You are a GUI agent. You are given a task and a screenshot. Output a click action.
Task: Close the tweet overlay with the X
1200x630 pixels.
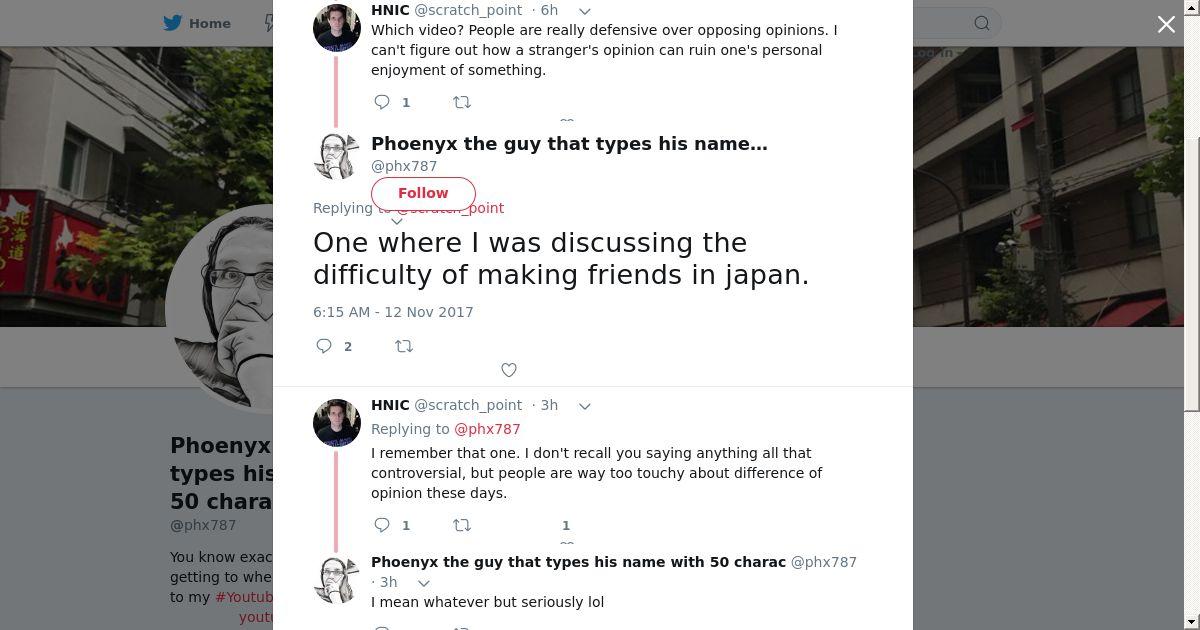pyautogui.click(x=1166, y=24)
